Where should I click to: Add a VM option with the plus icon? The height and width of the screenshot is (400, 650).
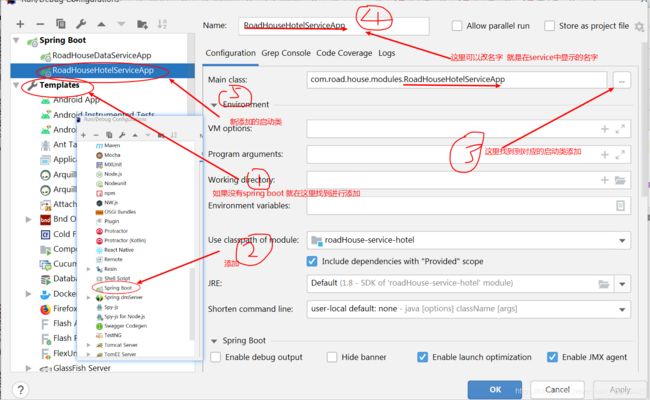point(605,129)
